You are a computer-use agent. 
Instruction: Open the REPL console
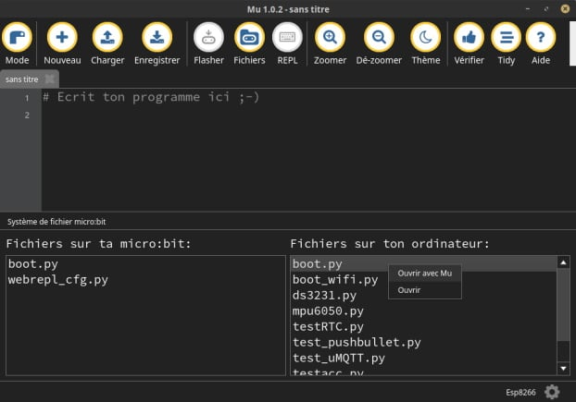(287, 37)
